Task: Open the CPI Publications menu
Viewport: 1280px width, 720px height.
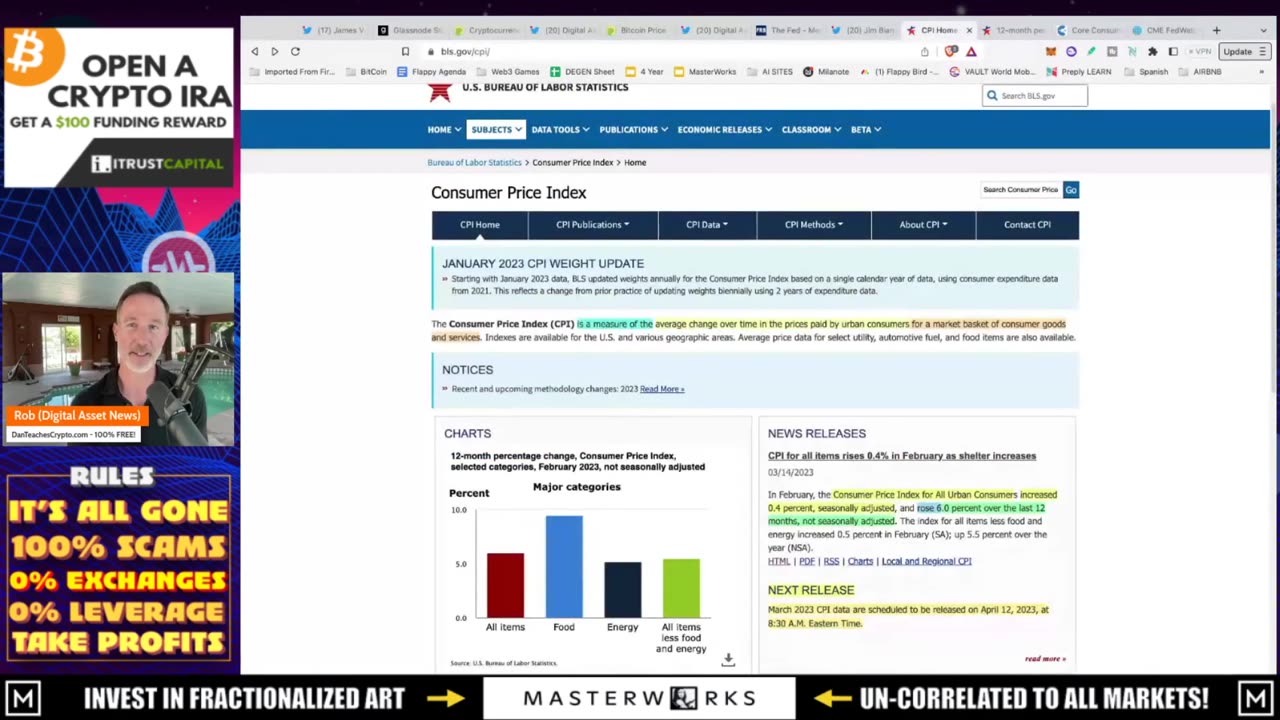Action: click(x=593, y=225)
